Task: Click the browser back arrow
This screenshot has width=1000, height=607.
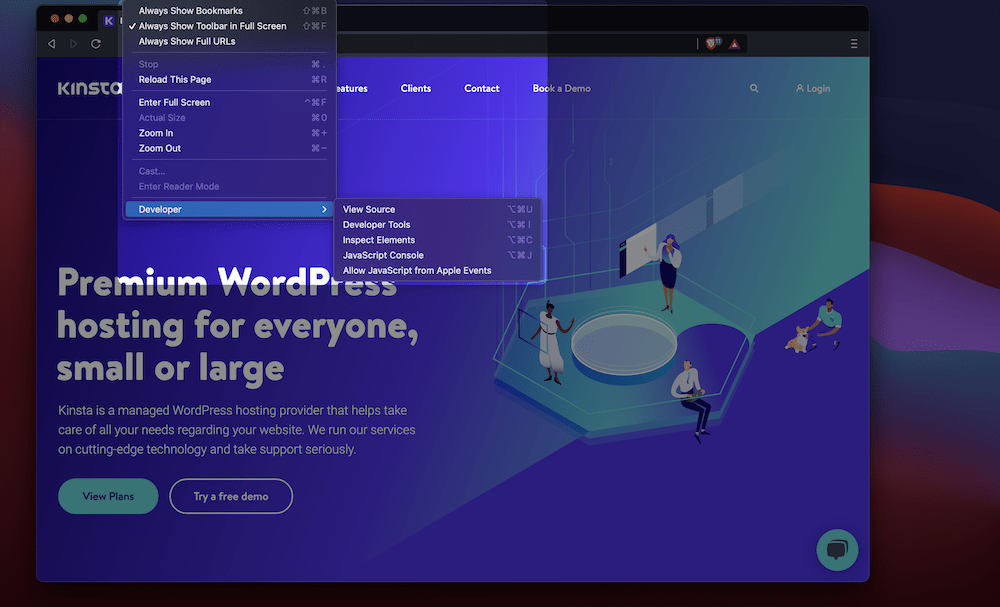Action: pyautogui.click(x=52, y=44)
